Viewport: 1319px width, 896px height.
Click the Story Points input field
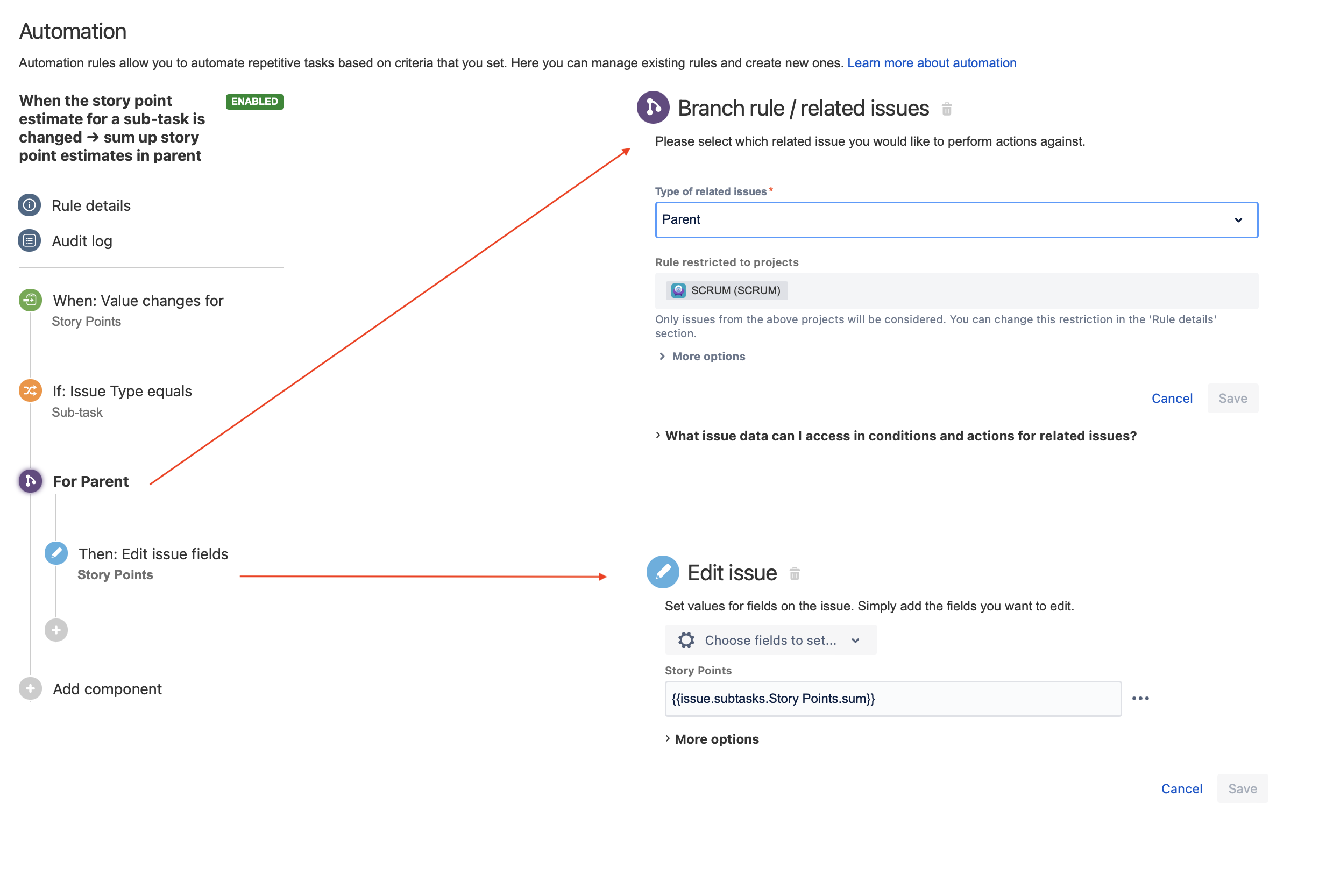[893, 698]
